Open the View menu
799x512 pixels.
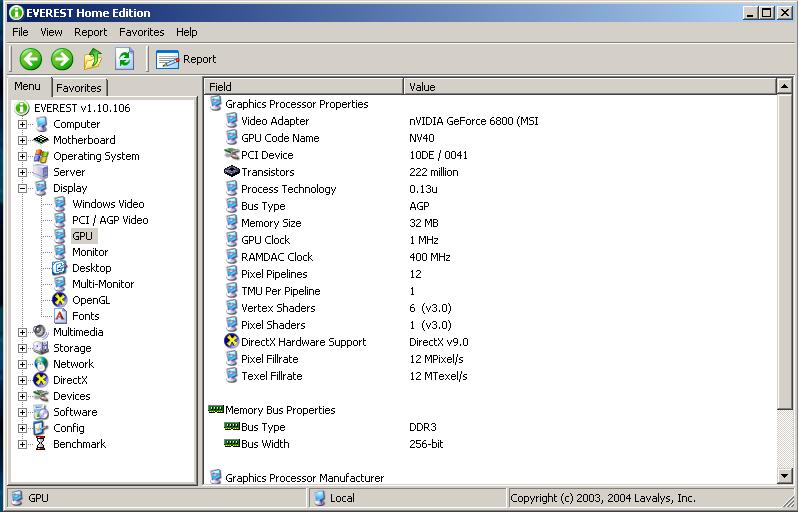51,32
